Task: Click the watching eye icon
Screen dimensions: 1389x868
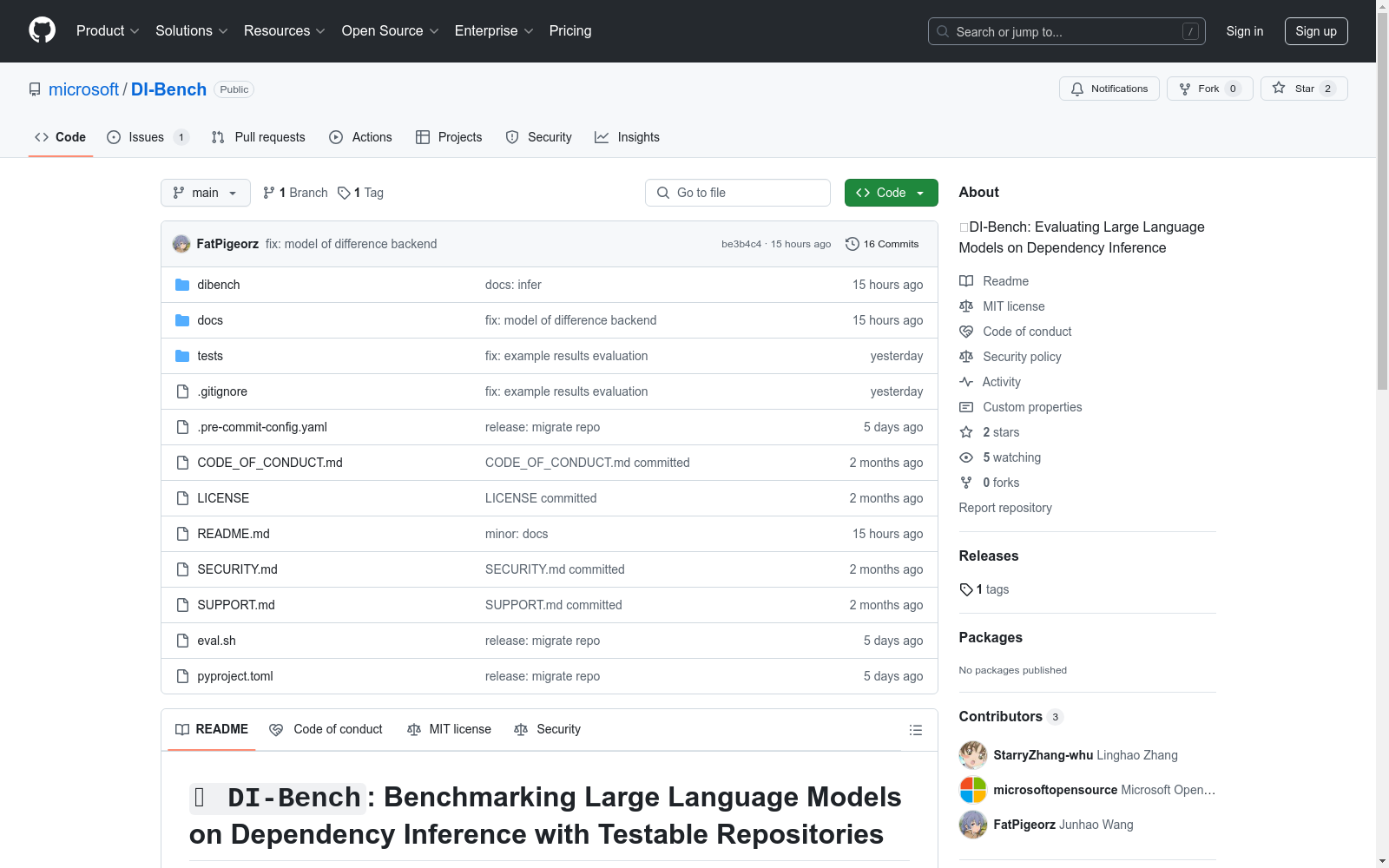Action: (966, 457)
